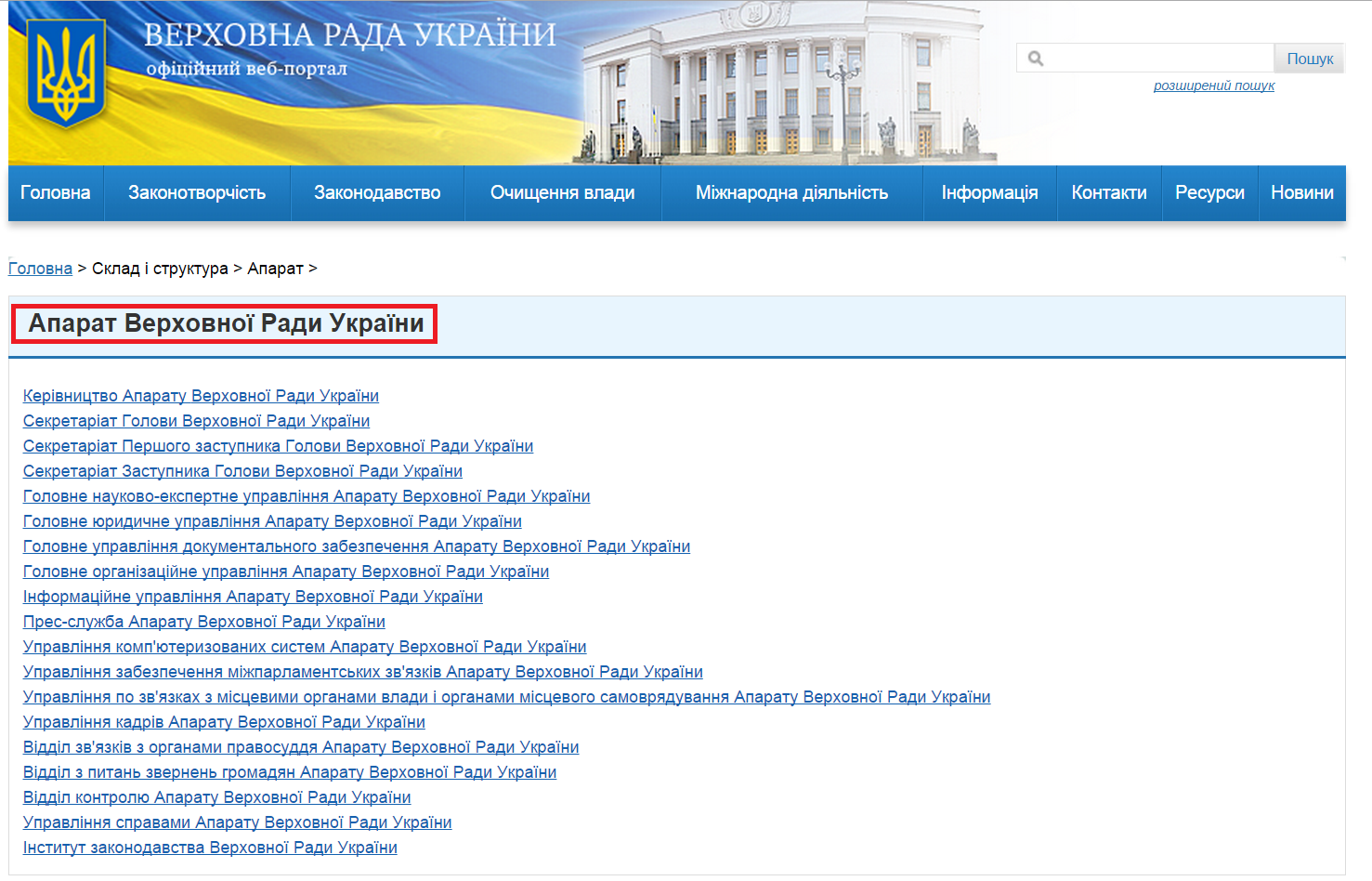Click the Ukrainian trident coat of arms logo
Image resolution: width=1372 pixels, height=881 pixels.
(x=65, y=72)
